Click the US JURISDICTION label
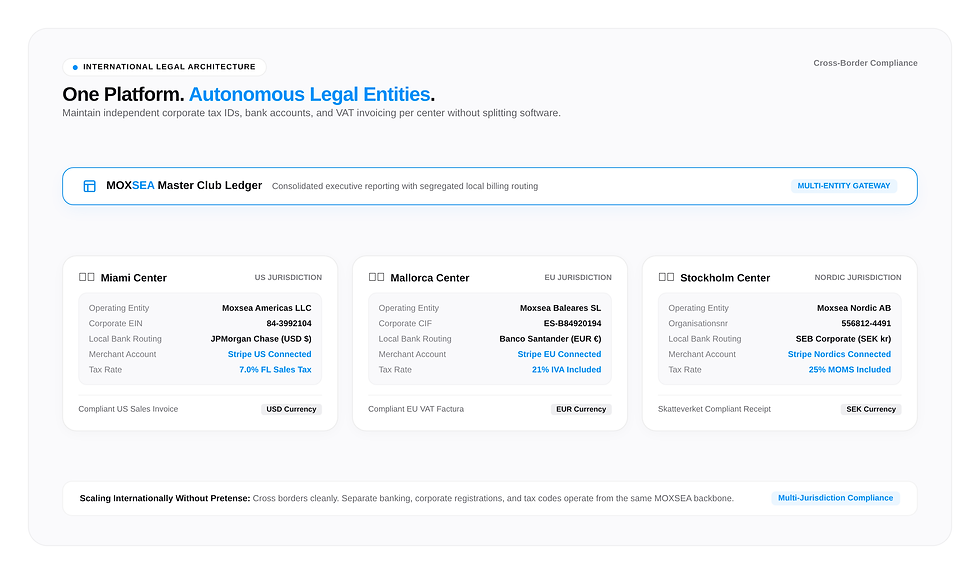 pos(288,277)
